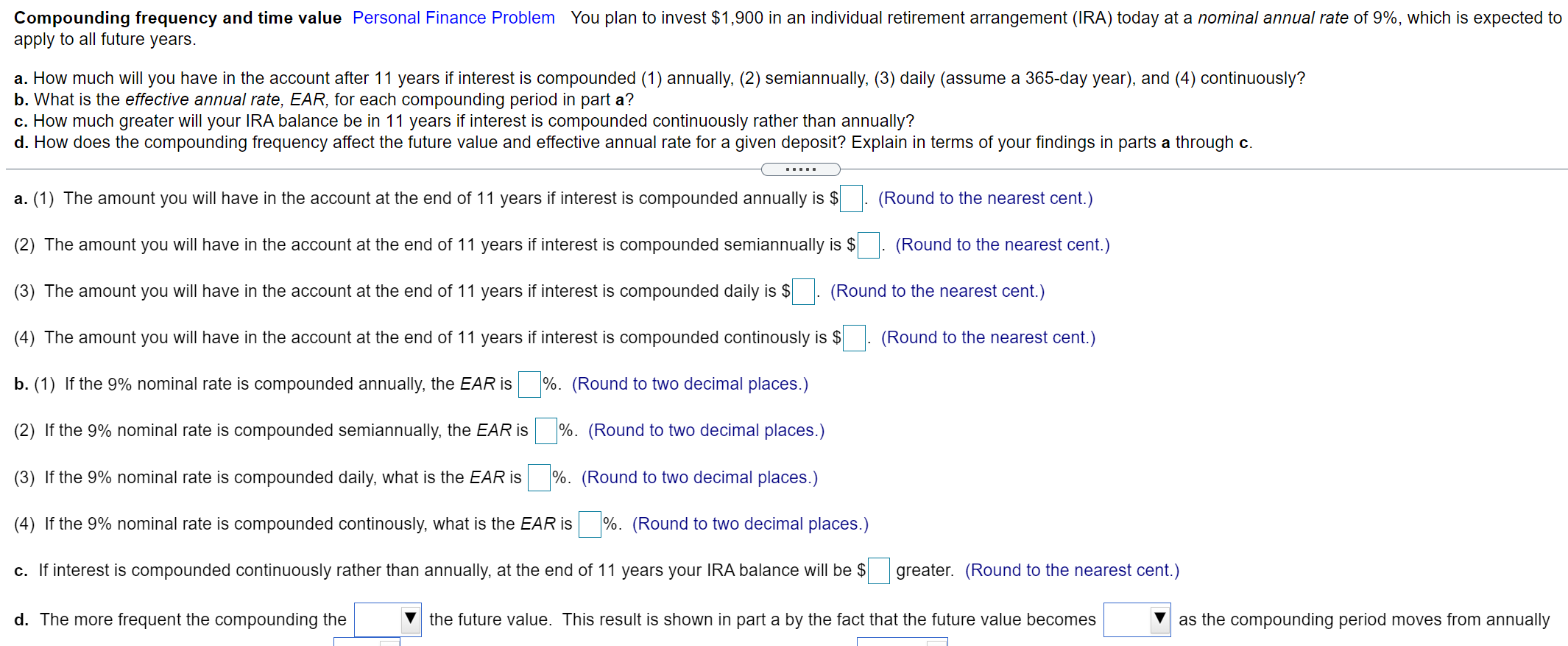Select the EAR box for annual compounding

pos(529,385)
